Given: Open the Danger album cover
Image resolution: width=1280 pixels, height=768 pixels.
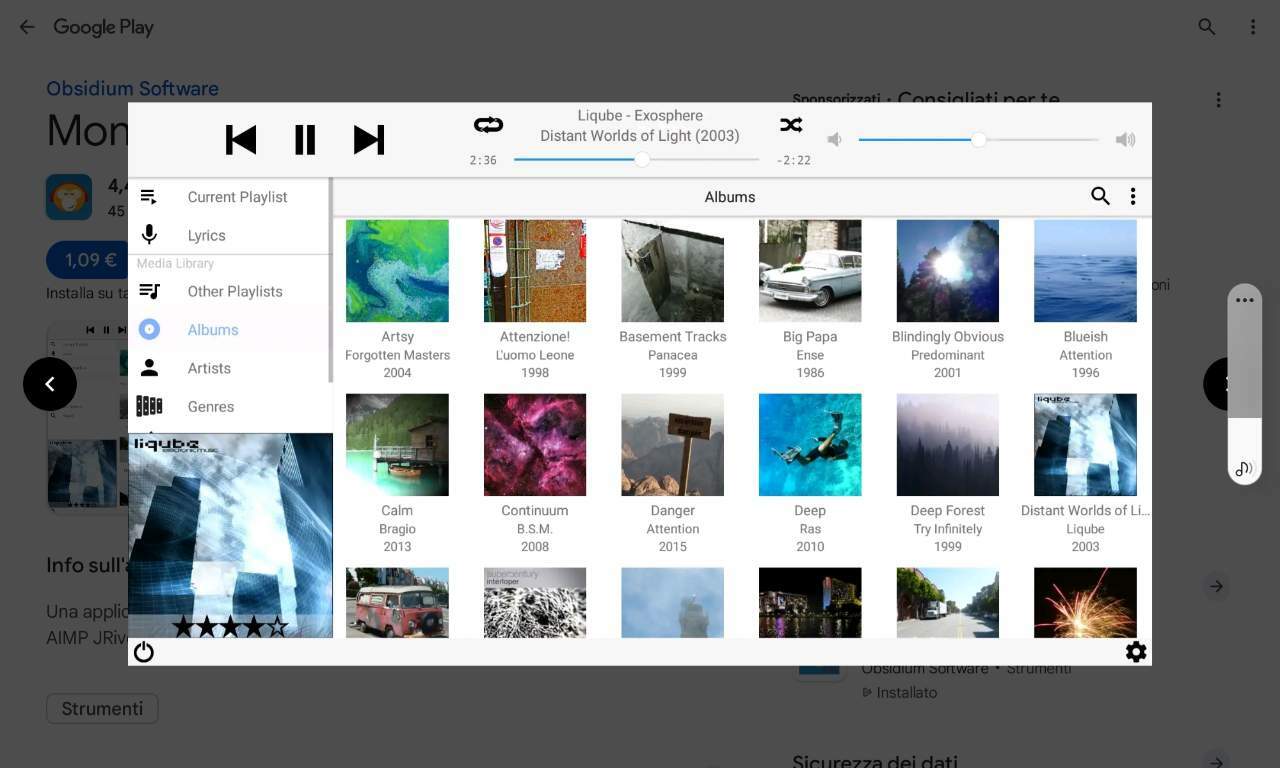Looking at the screenshot, I should click(672, 445).
